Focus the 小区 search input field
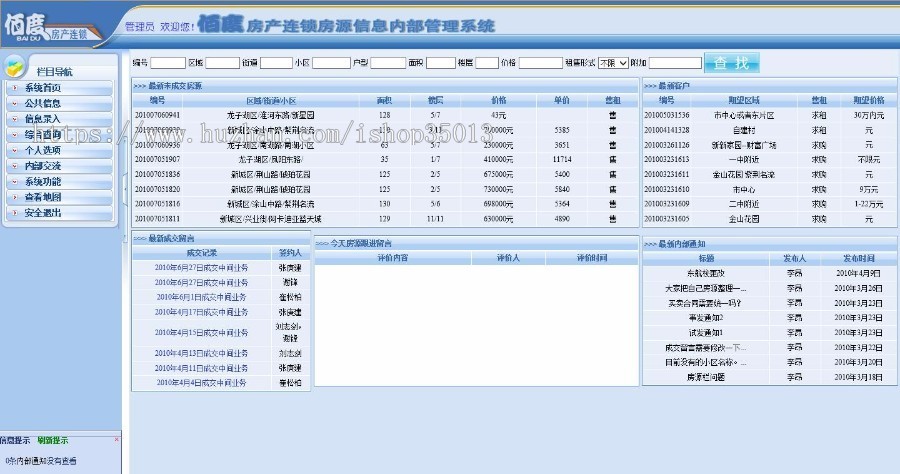Viewport: 900px width, 474px height. click(331, 63)
